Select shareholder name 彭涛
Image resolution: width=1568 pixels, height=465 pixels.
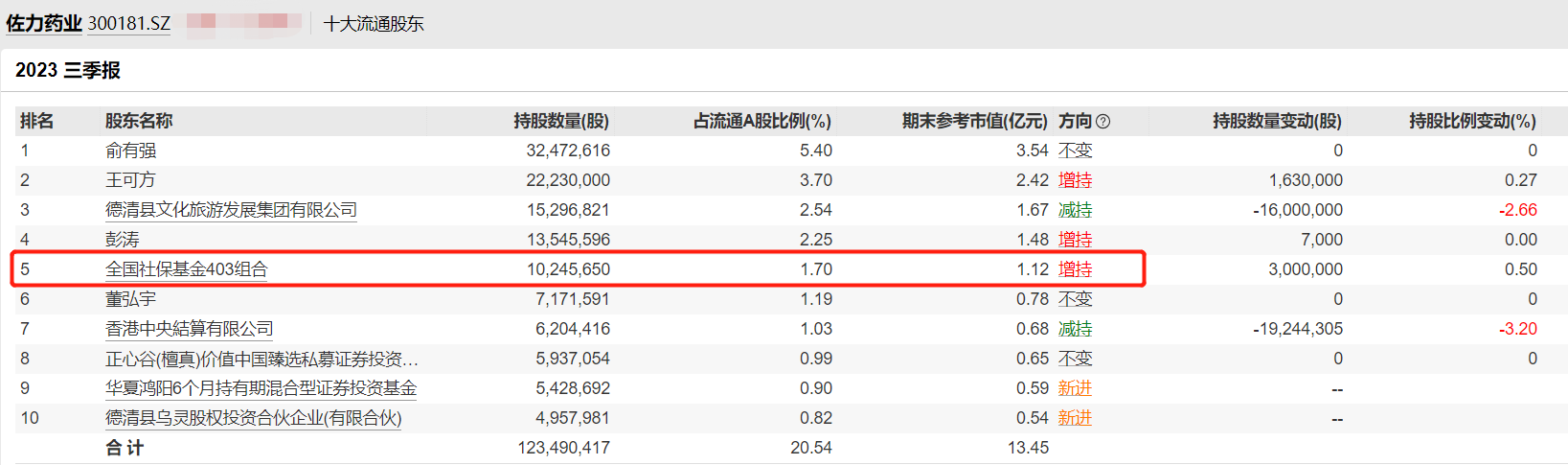coord(123,240)
